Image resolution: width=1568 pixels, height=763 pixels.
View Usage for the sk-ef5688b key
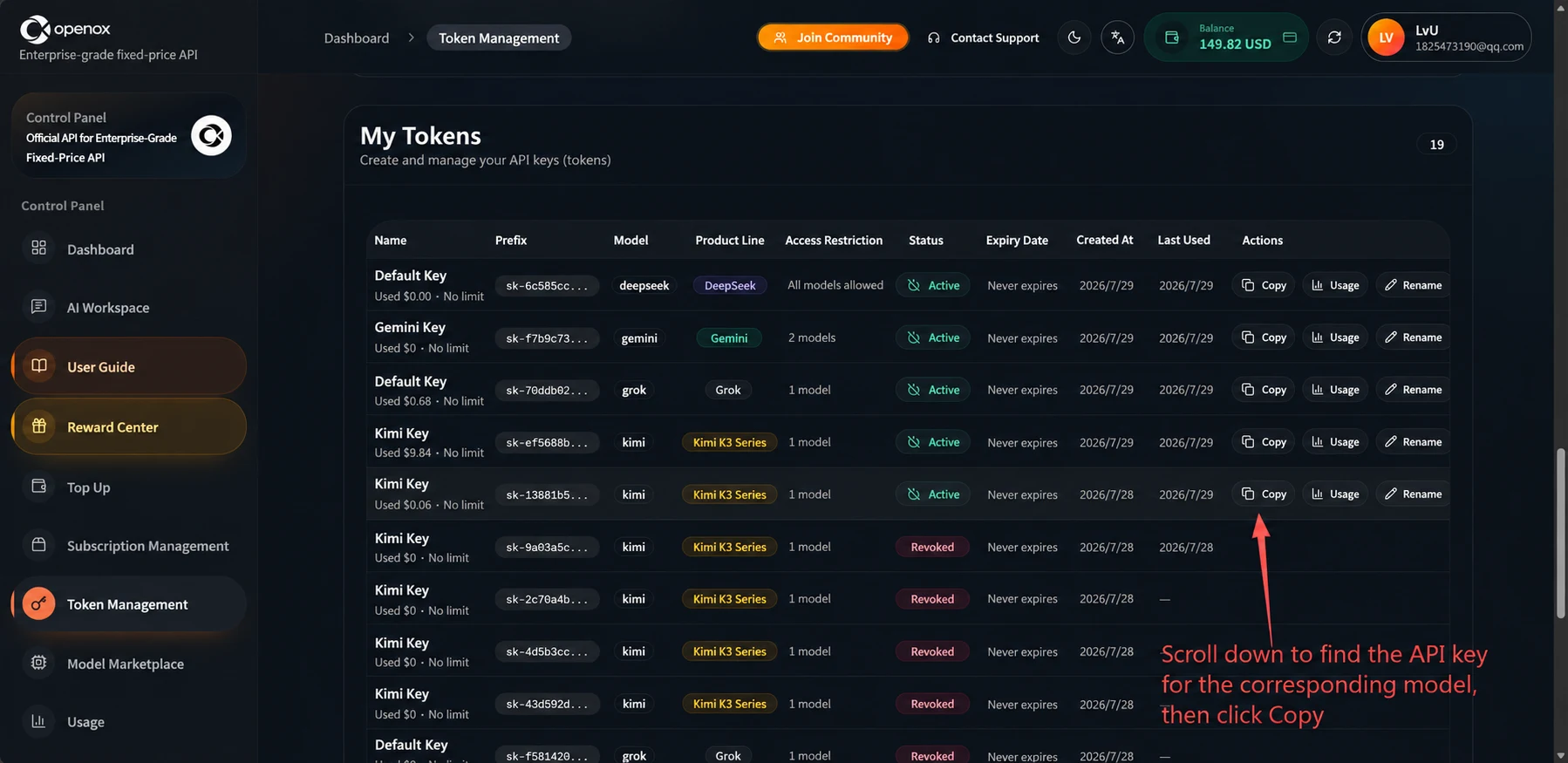1335,442
